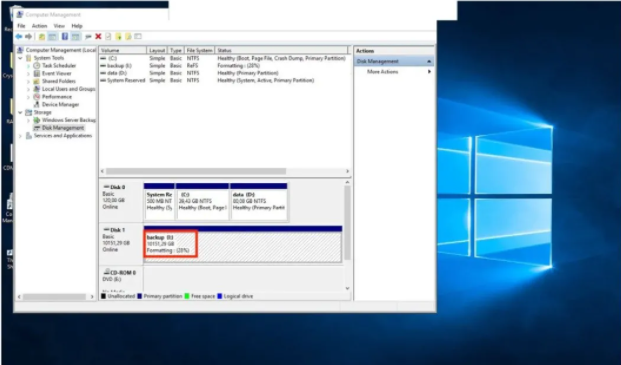Viewport: 621px width, 365px height.
Task: Open the More Actions submenu arrow
Action: (429, 72)
